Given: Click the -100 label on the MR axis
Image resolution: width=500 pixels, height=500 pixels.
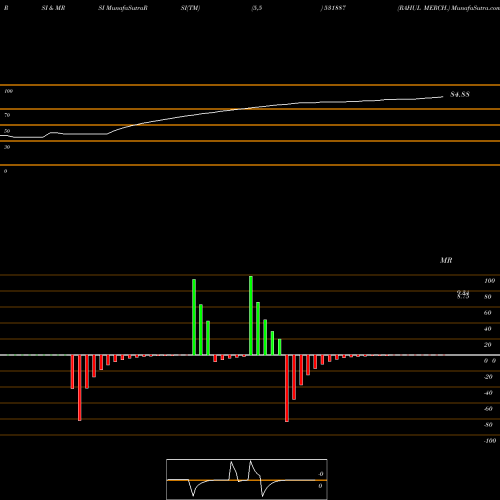Looking at the screenshot, I should pos(490,441).
